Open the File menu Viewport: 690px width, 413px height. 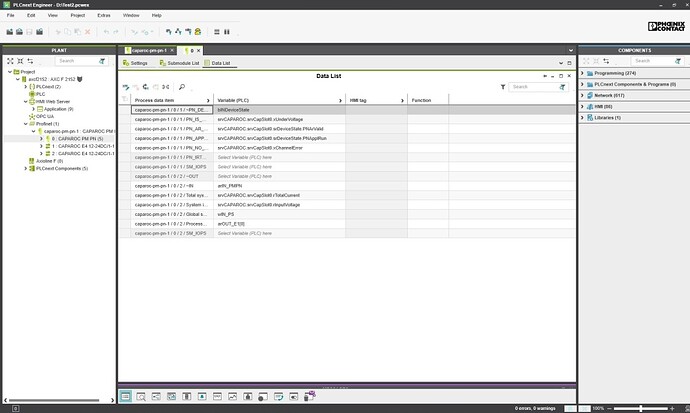click(x=11, y=15)
